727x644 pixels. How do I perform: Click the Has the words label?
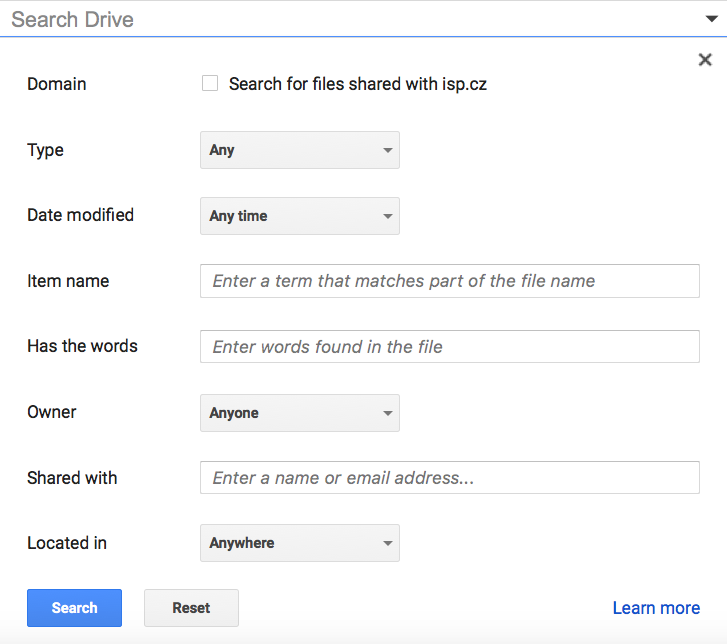pyautogui.click(x=82, y=346)
